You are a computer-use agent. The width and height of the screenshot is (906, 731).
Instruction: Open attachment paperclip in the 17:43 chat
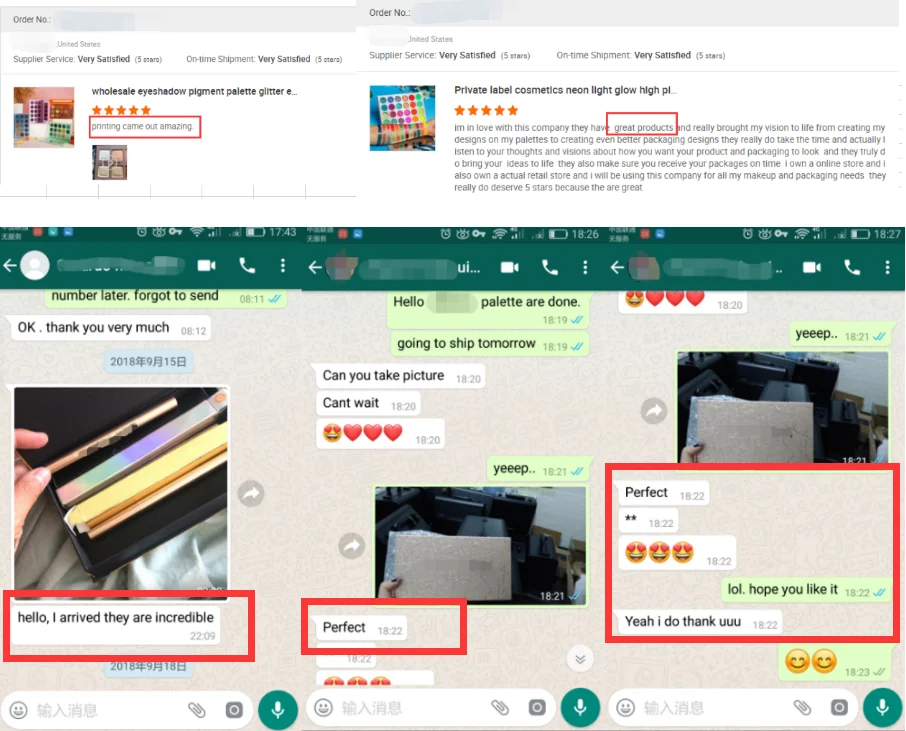point(196,709)
